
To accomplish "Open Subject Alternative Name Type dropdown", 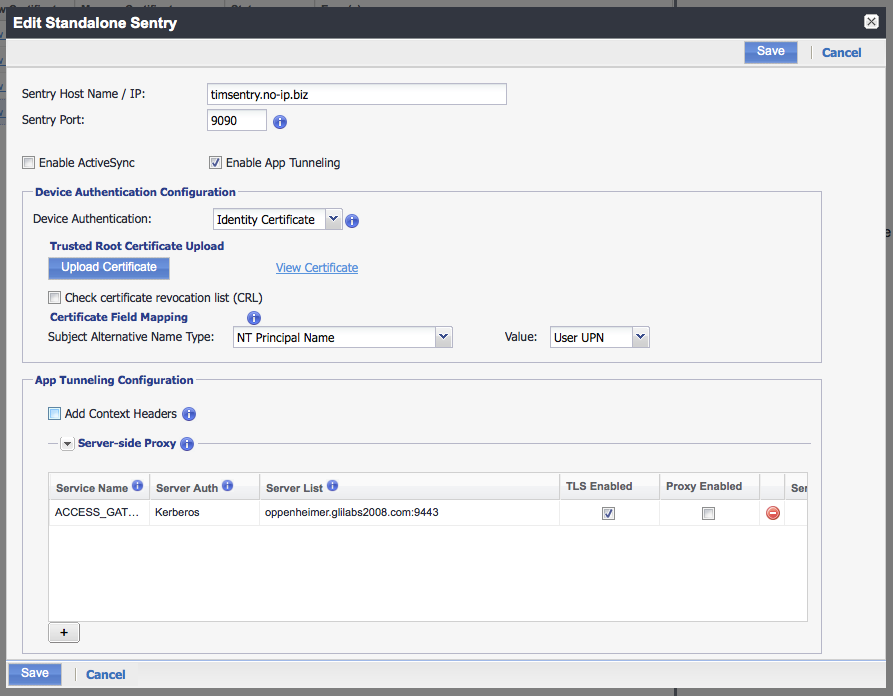I will tap(342, 338).
